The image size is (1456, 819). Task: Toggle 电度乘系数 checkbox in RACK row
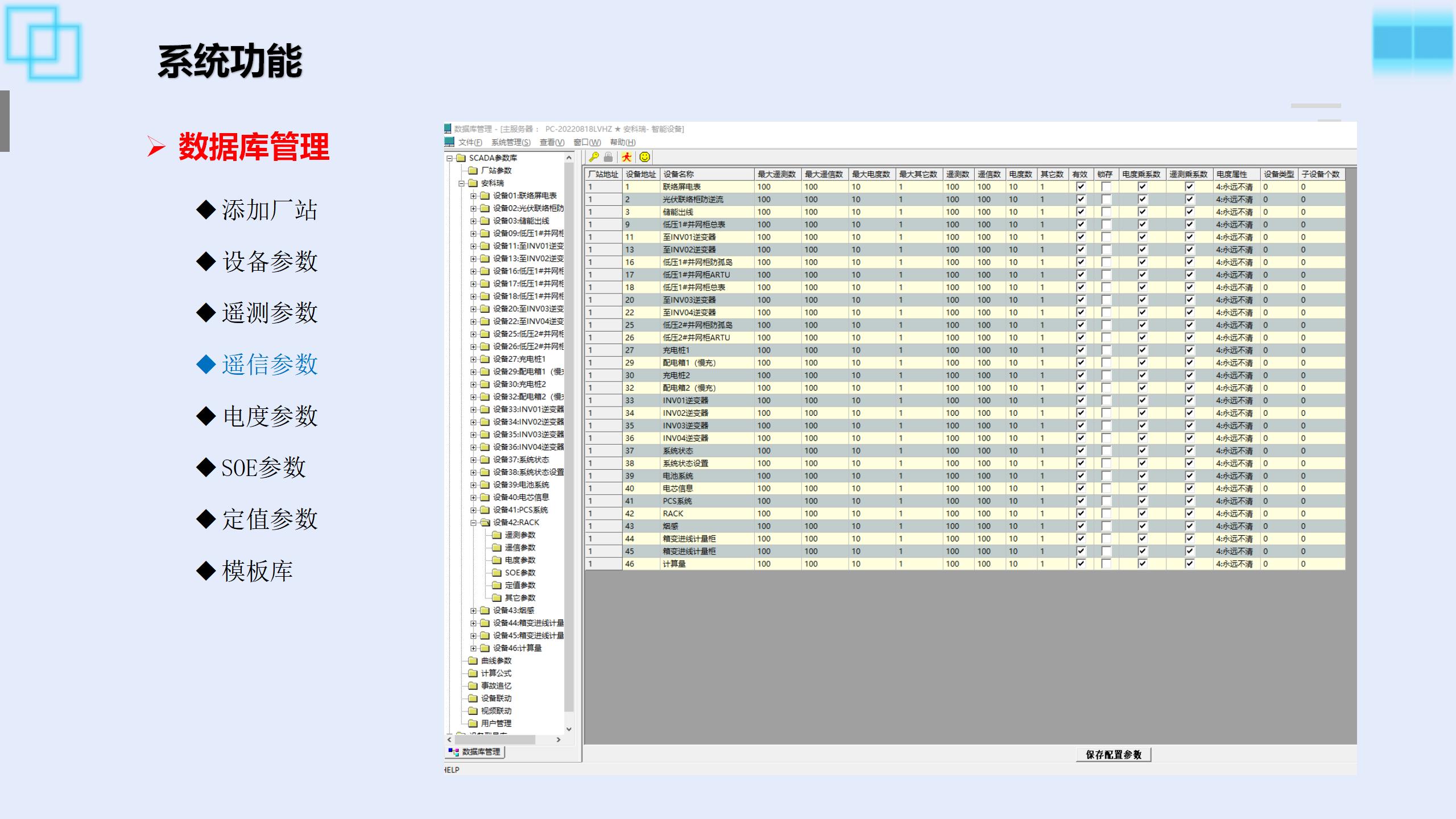tap(1142, 514)
